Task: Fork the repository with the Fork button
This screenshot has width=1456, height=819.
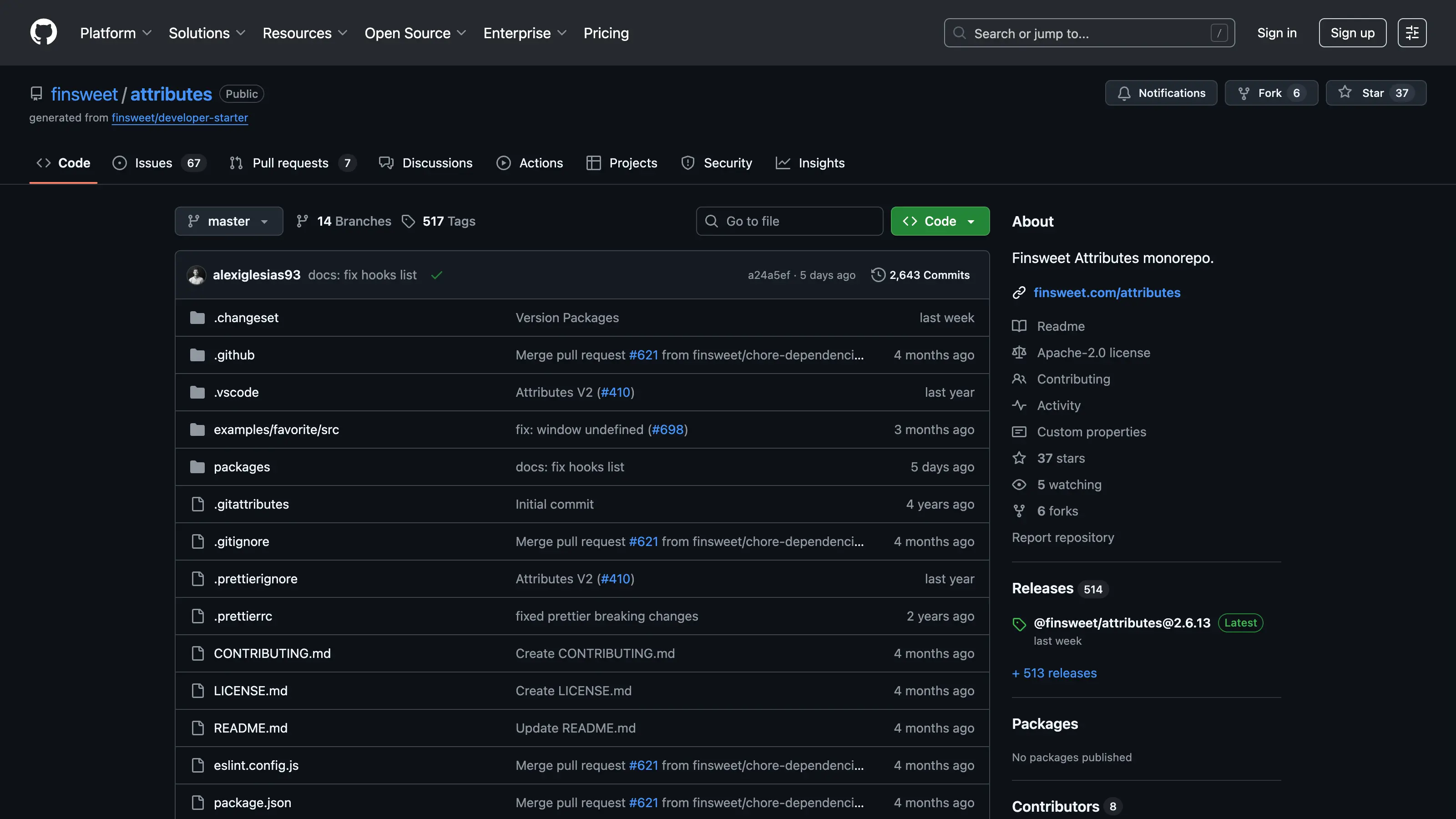Action: [1271, 93]
